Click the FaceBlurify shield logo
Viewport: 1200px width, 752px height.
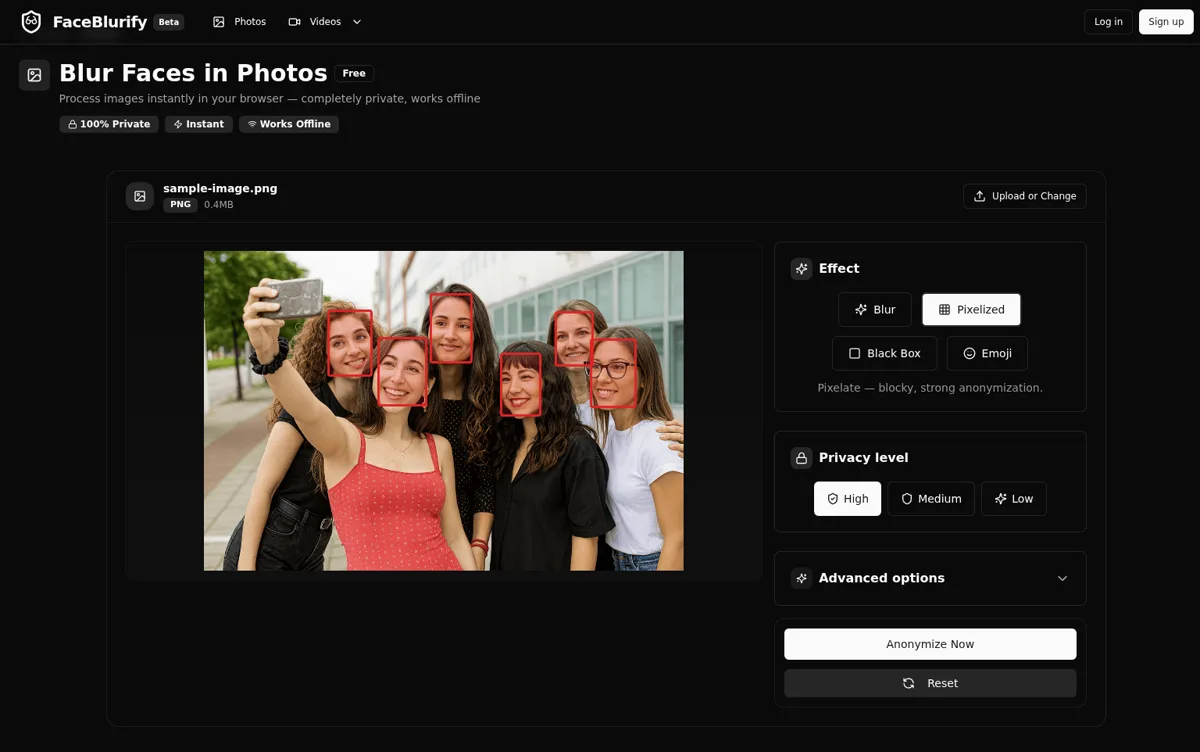30,21
